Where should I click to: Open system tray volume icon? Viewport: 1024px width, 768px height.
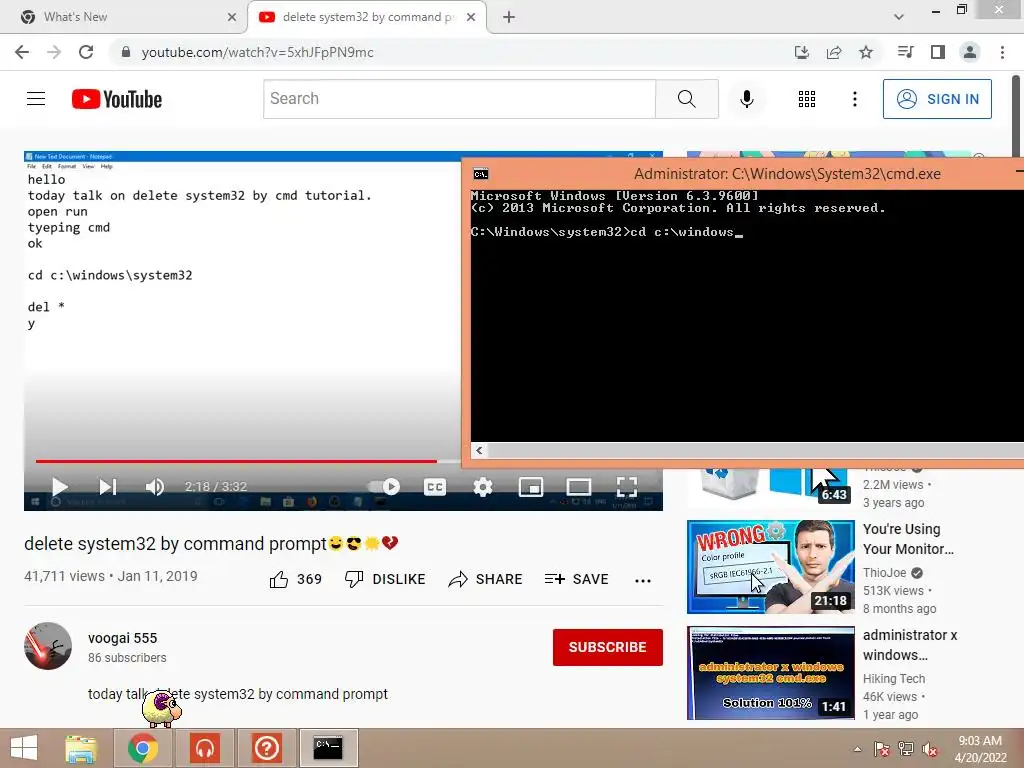[x=930, y=749]
